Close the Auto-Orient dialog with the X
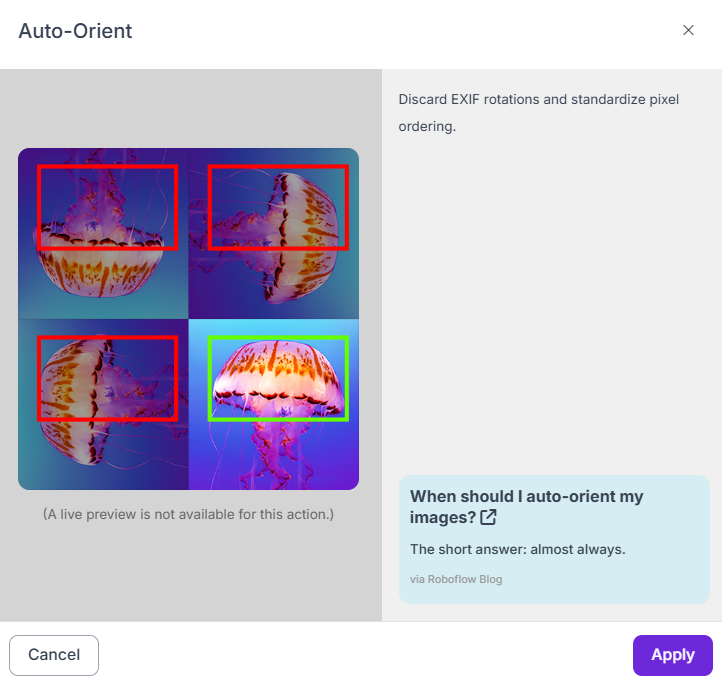 pyautogui.click(x=688, y=30)
